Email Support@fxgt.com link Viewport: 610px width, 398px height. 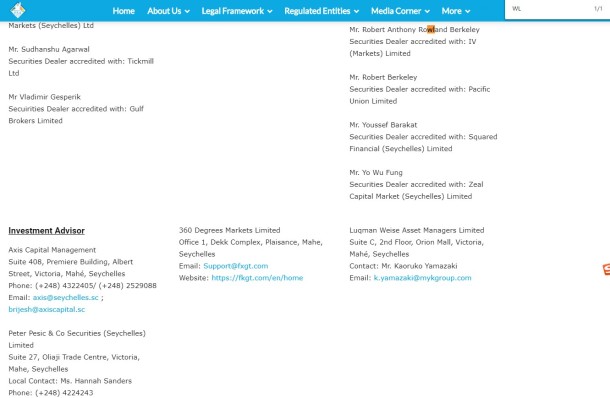(x=236, y=266)
